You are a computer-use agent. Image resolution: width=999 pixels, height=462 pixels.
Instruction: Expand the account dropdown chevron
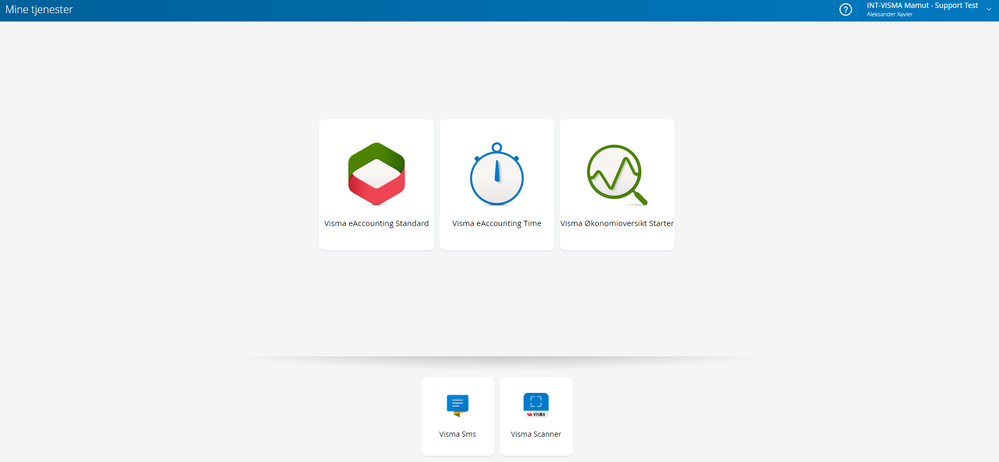(x=988, y=10)
